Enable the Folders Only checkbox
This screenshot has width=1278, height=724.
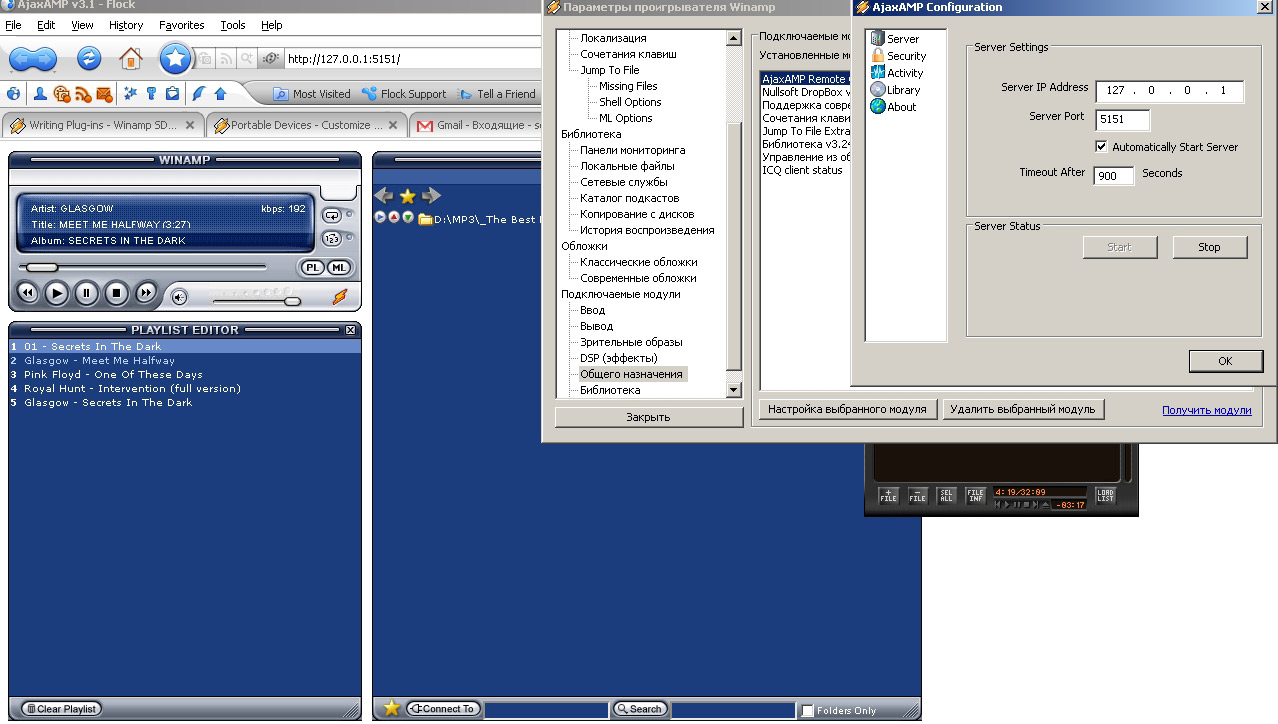(808, 711)
